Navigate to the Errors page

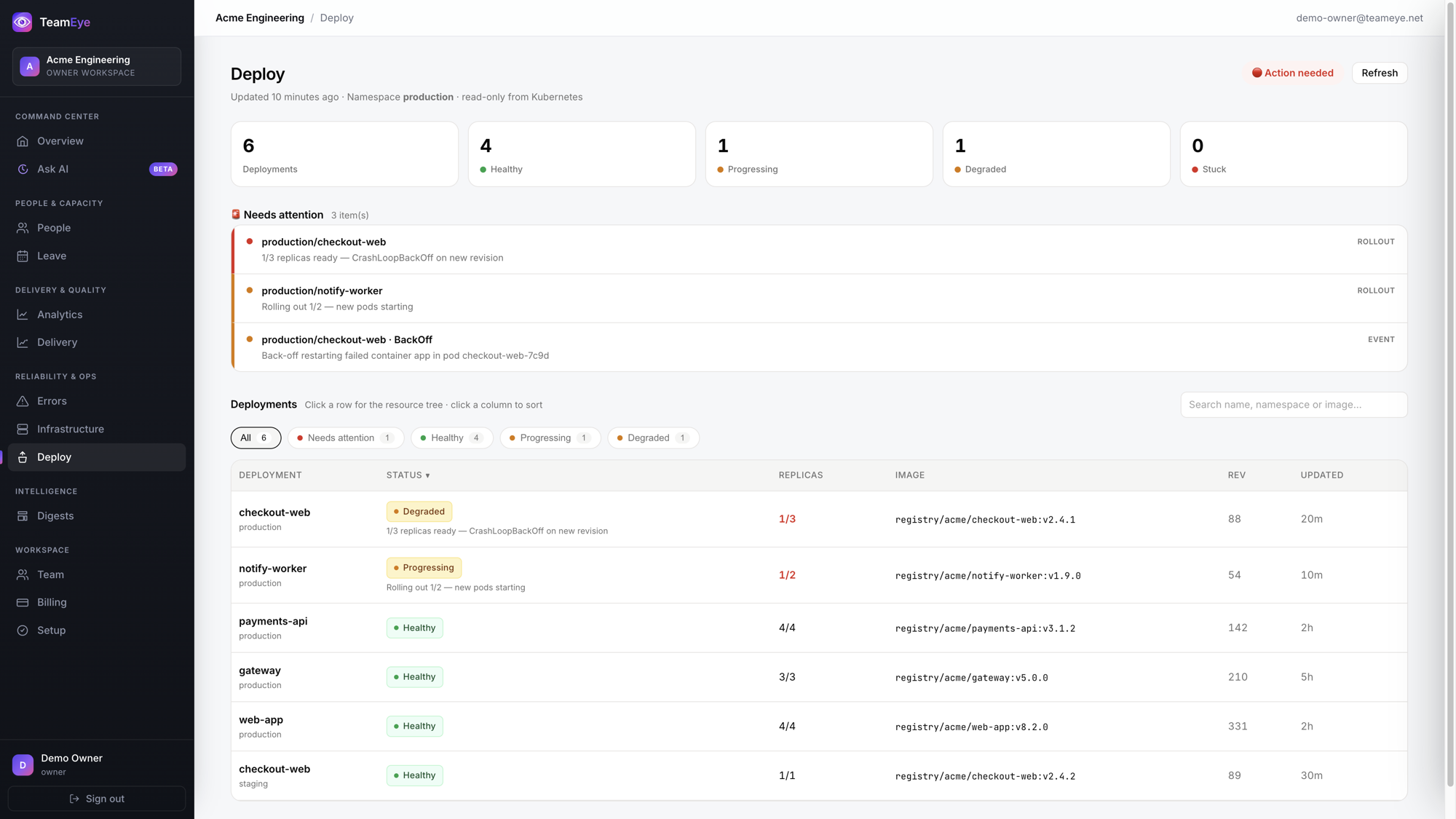[x=97, y=401]
